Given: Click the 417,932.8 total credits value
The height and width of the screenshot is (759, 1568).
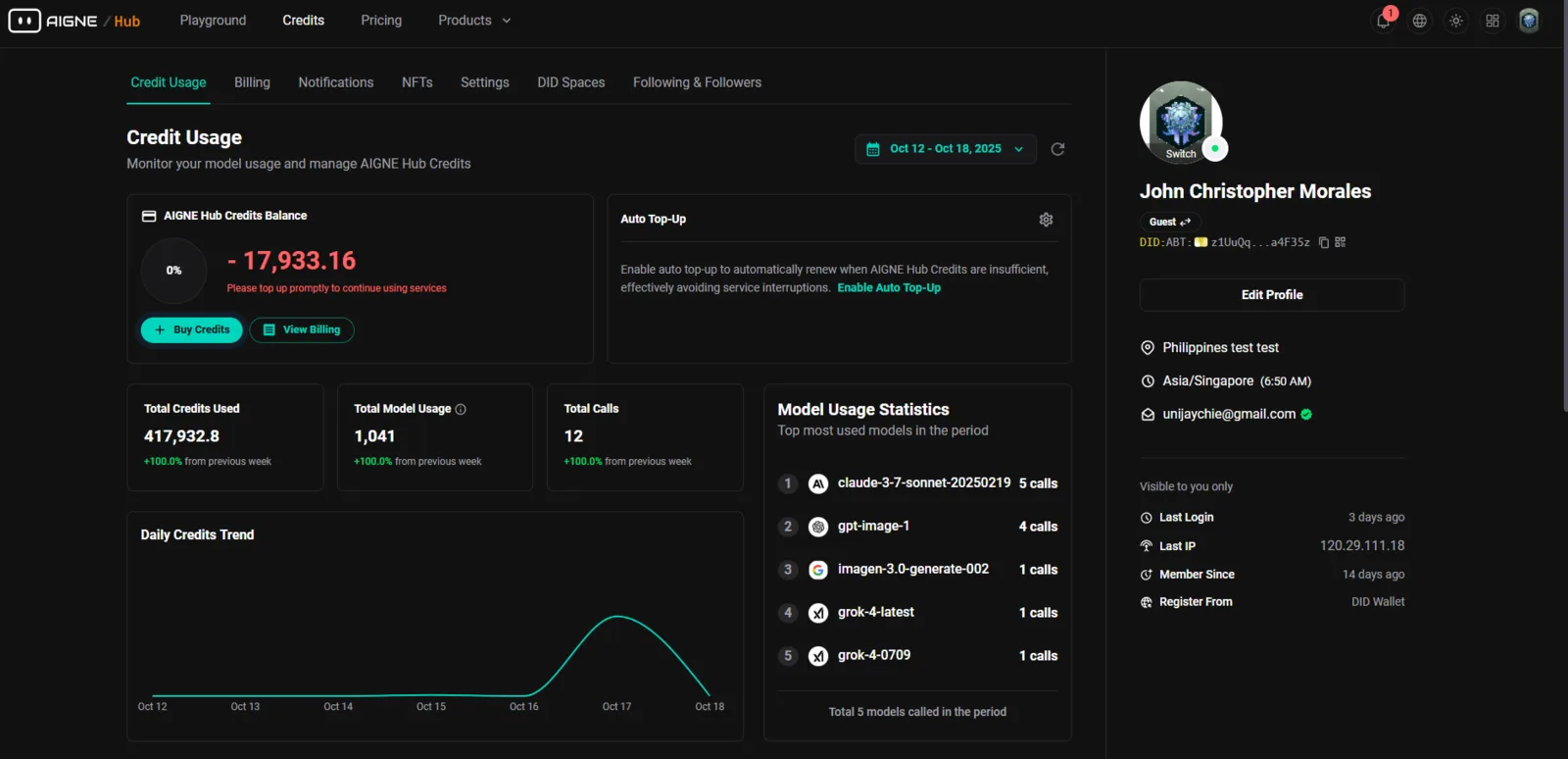Looking at the screenshot, I should [181, 436].
